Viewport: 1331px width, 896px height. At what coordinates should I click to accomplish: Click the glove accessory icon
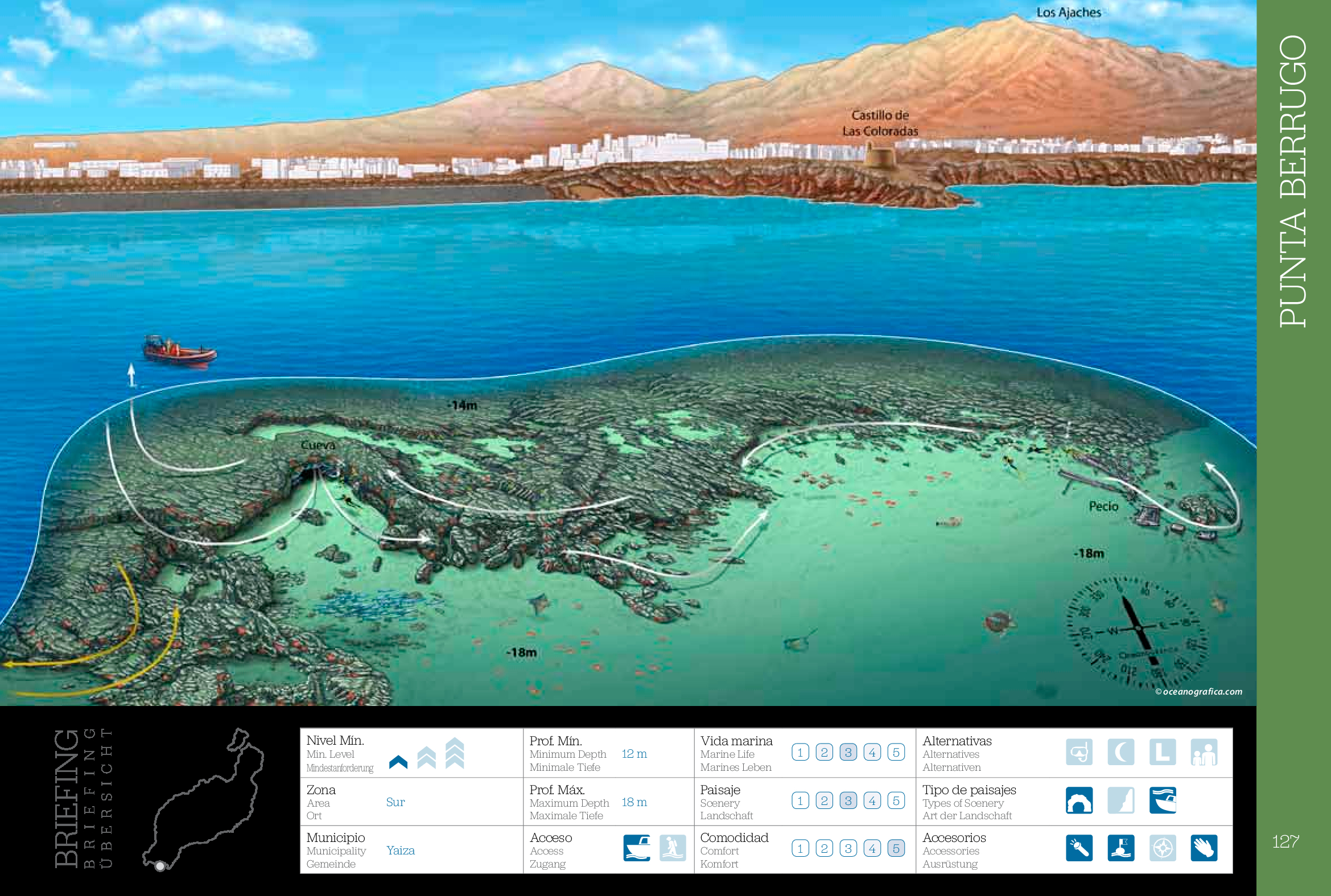click(x=1204, y=848)
